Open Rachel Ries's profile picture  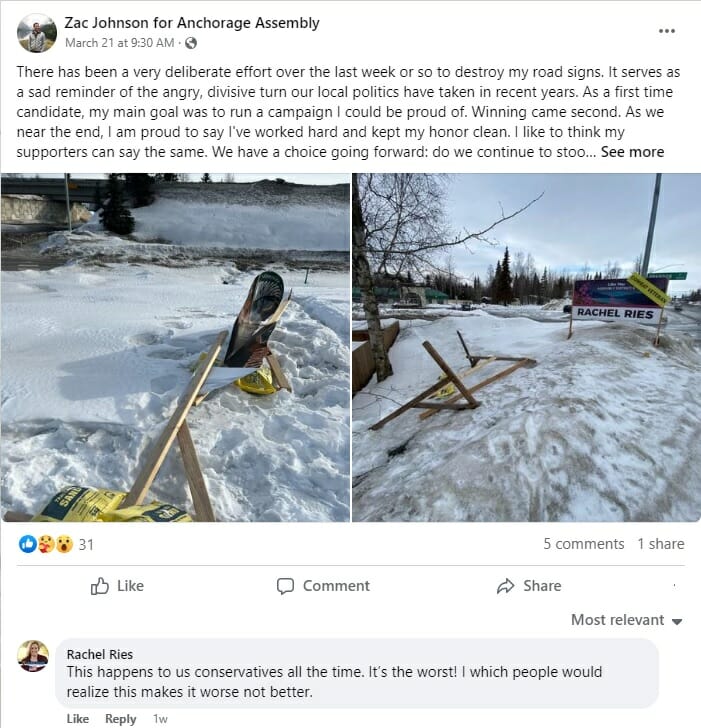[x=33, y=656]
